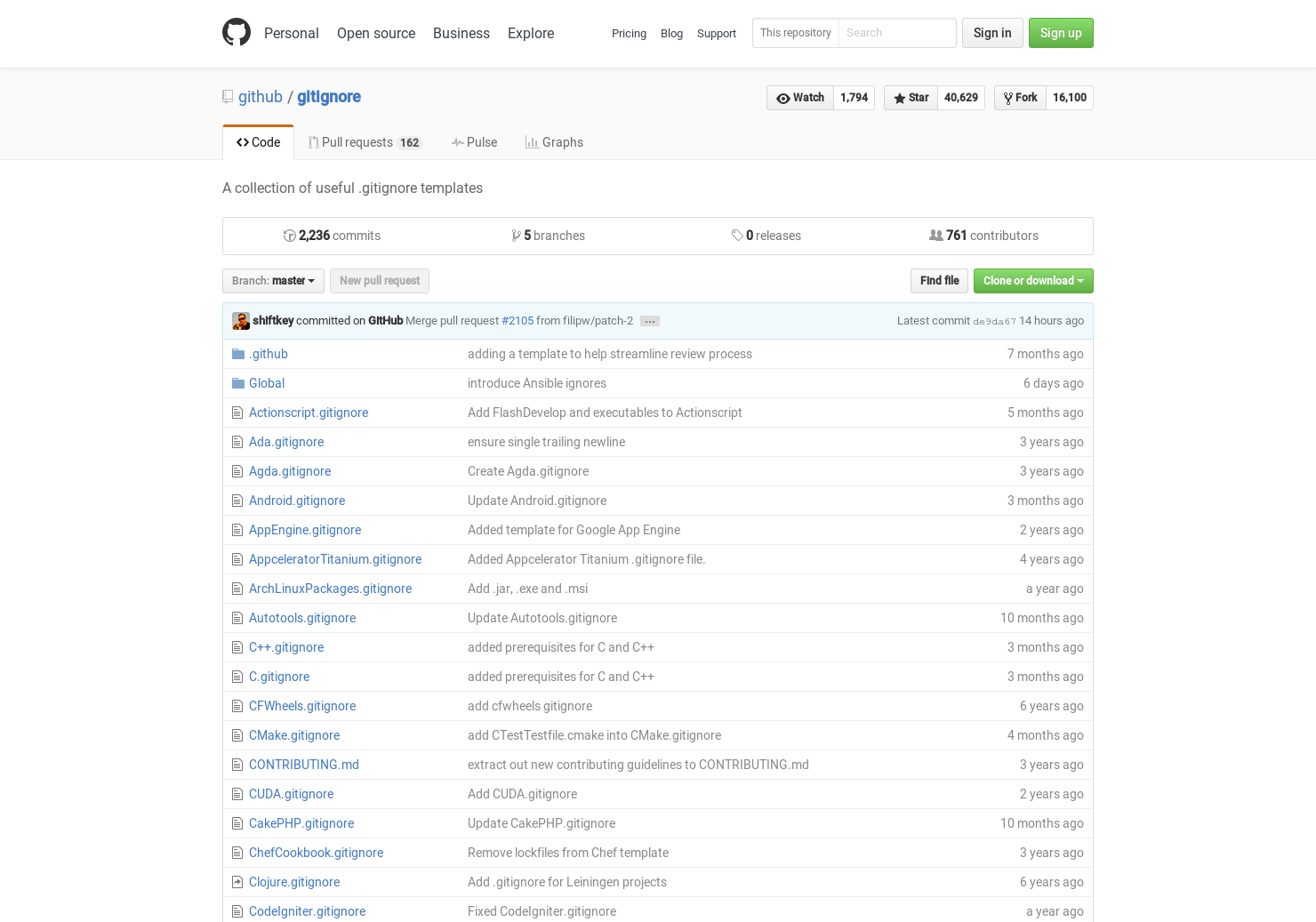The width and height of the screenshot is (1316, 922).
Task: Click the symlink icon beside Clojure.gitignore
Action: click(x=237, y=882)
